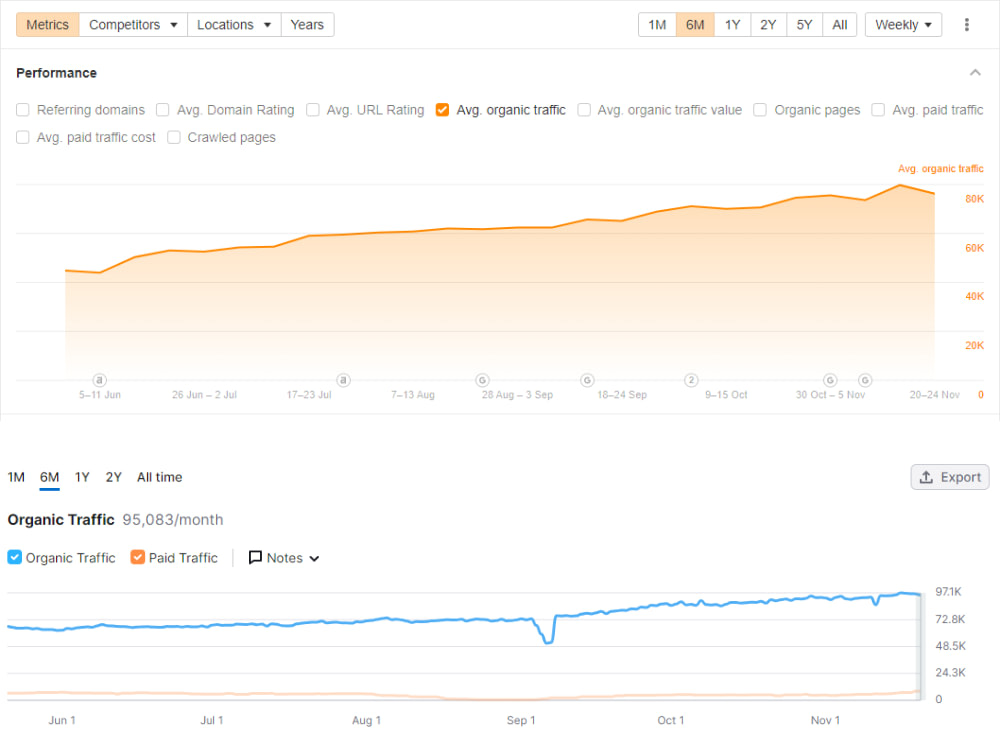Enable the Referring domains checkbox
The height and width of the screenshot is (750, 1000).
(x=23, y=110)
